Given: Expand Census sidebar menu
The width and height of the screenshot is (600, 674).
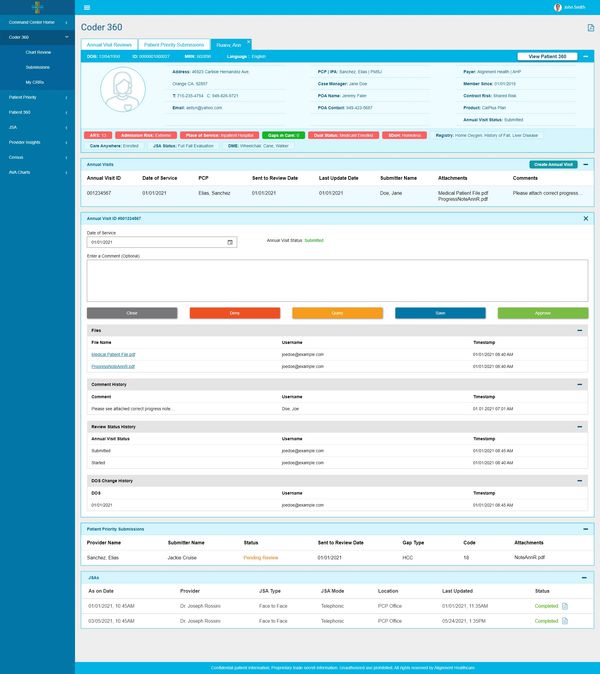Looking at the screenshot, I should 37,157.
